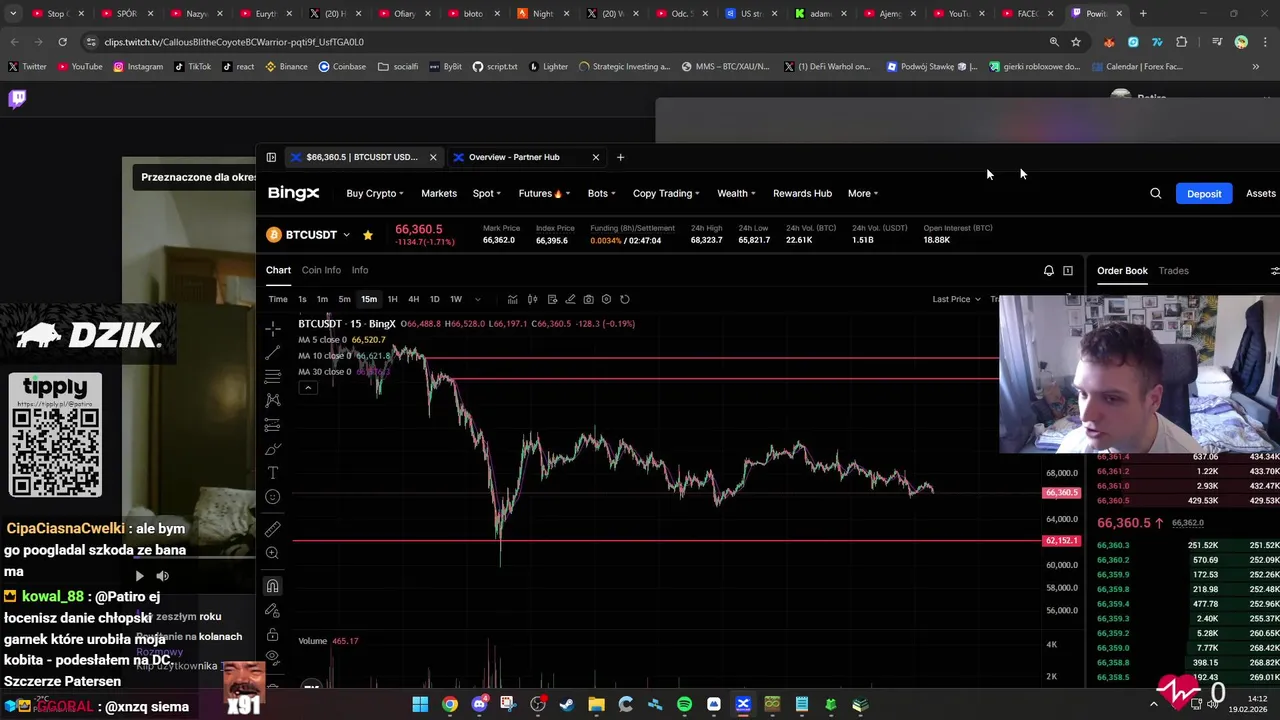Expand the Copy Trading menu
Image resolution: width=1280 pixels, height=720 pixels.
click(x=666, y=193)
